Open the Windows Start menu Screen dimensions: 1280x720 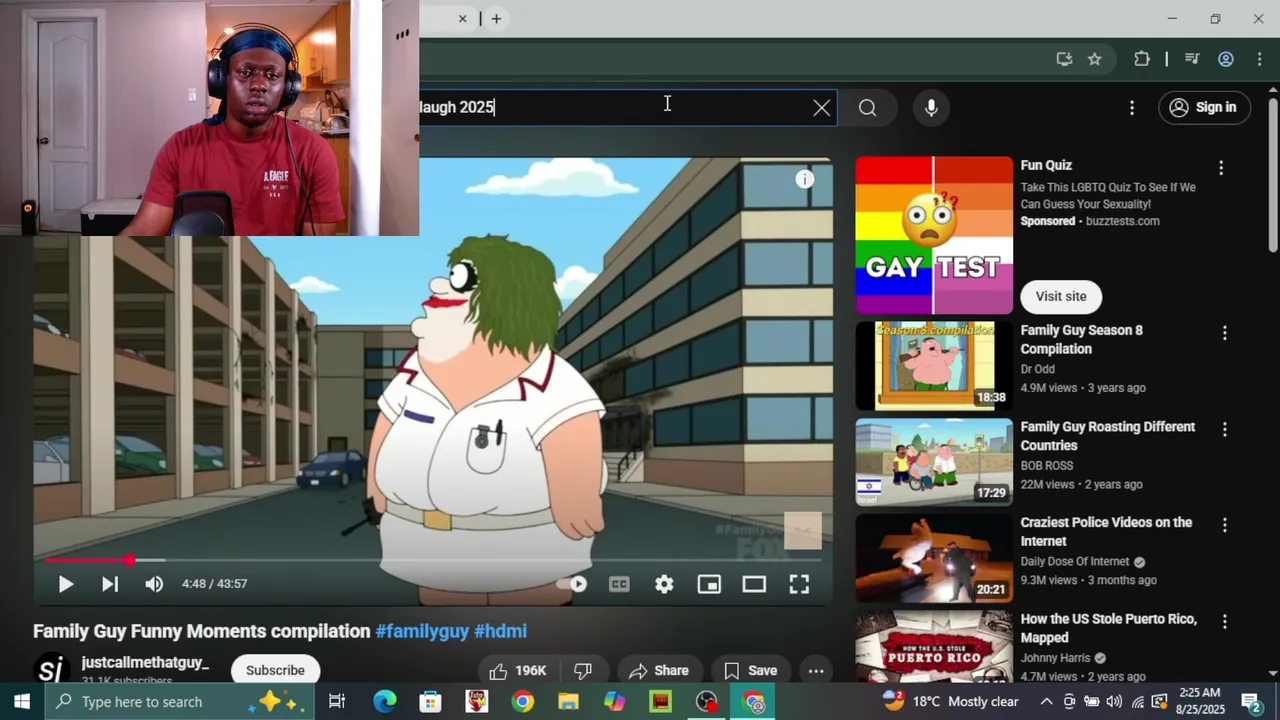(x=22, y=702)
